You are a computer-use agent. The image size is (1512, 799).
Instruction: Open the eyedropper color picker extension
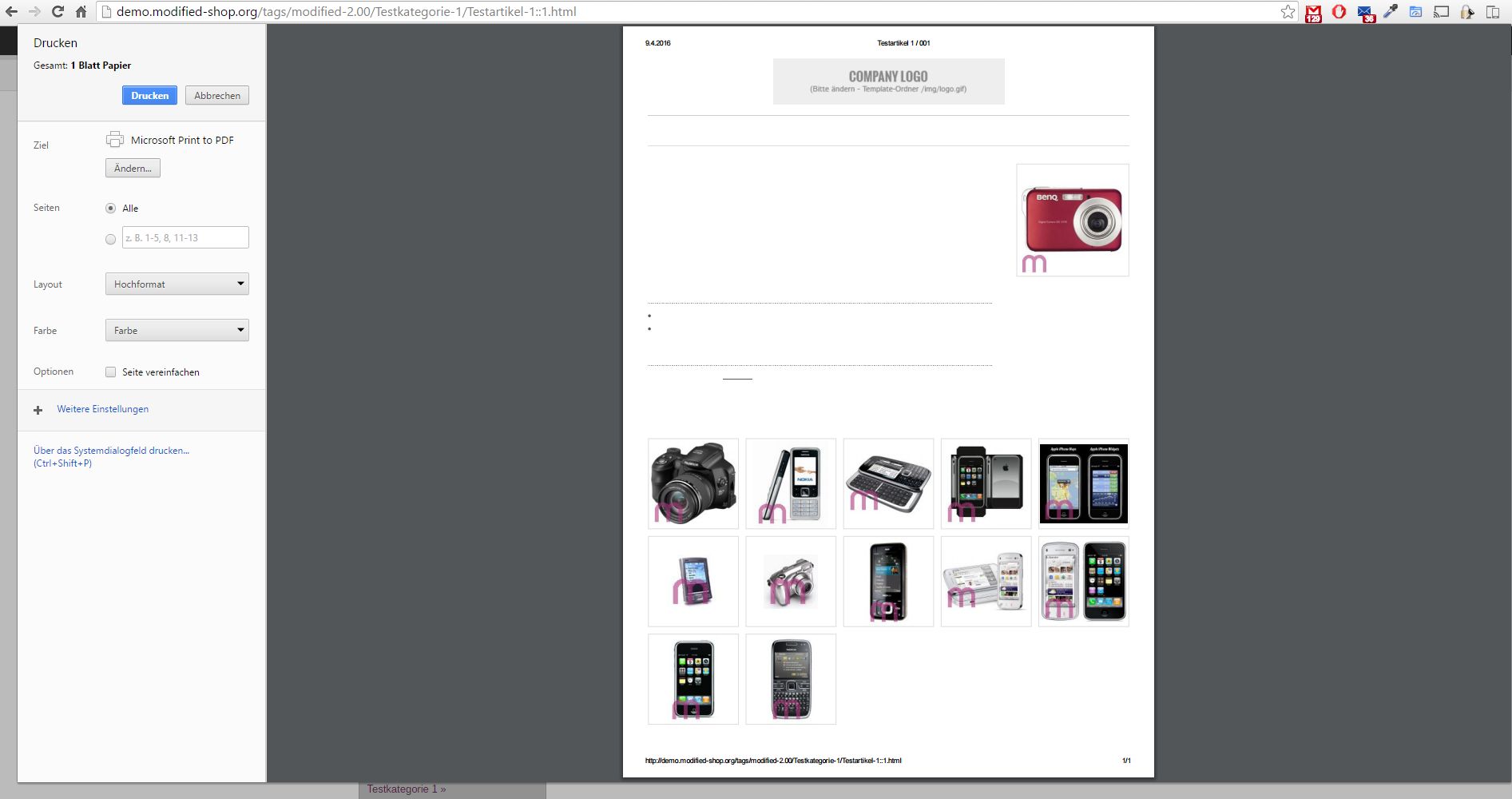tap(1391, 12)
